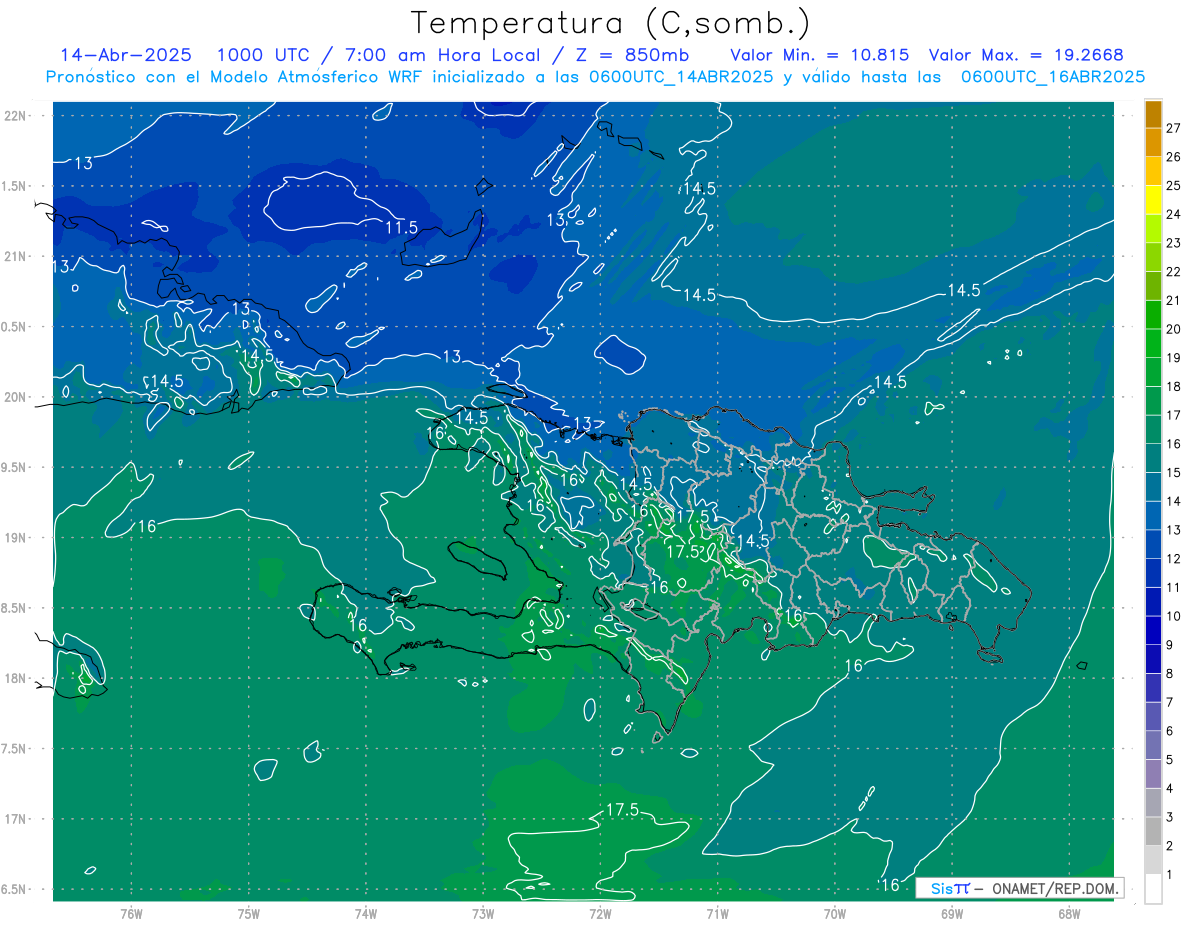Click the dark orange top color-scale swatch

[x=1153, y=114]
